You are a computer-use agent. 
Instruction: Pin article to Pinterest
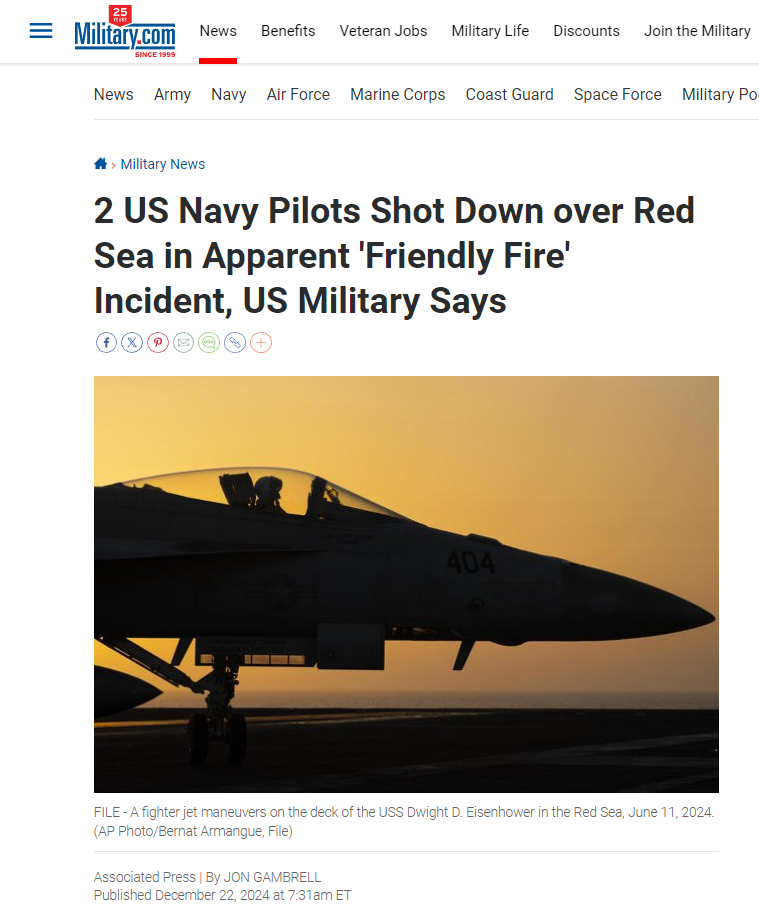click(158, 343)
